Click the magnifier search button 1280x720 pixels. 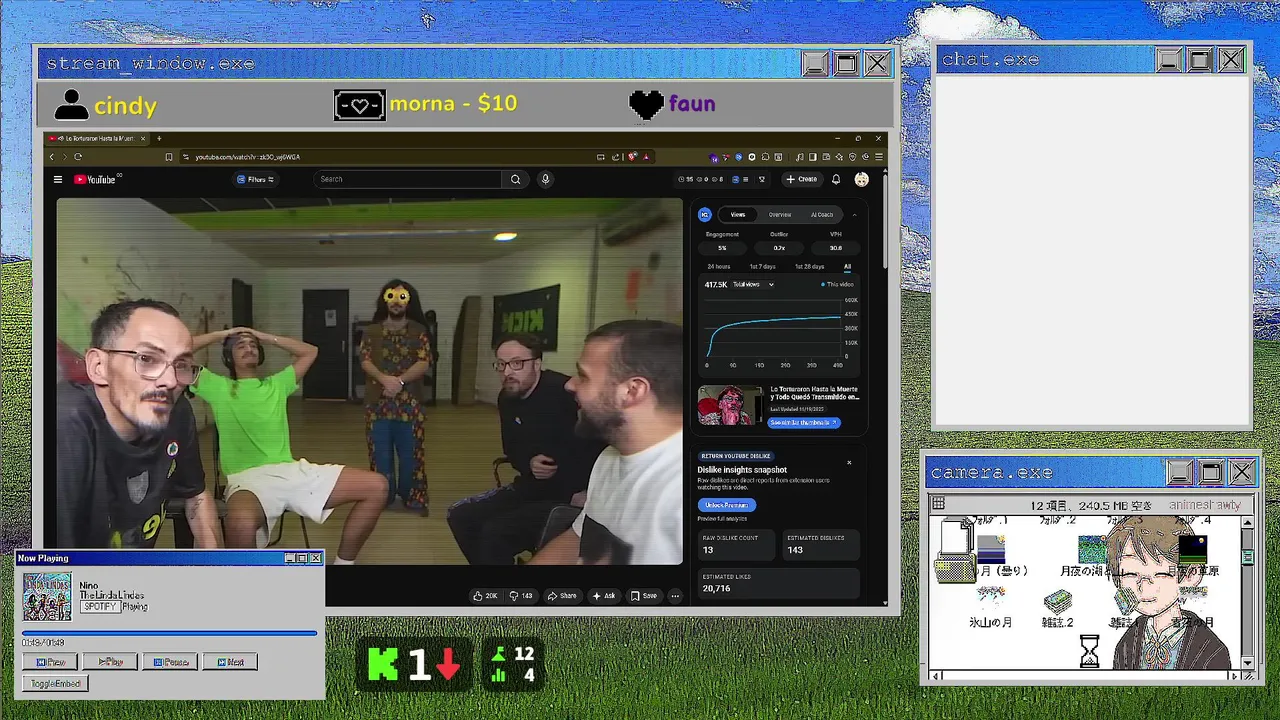515,180
